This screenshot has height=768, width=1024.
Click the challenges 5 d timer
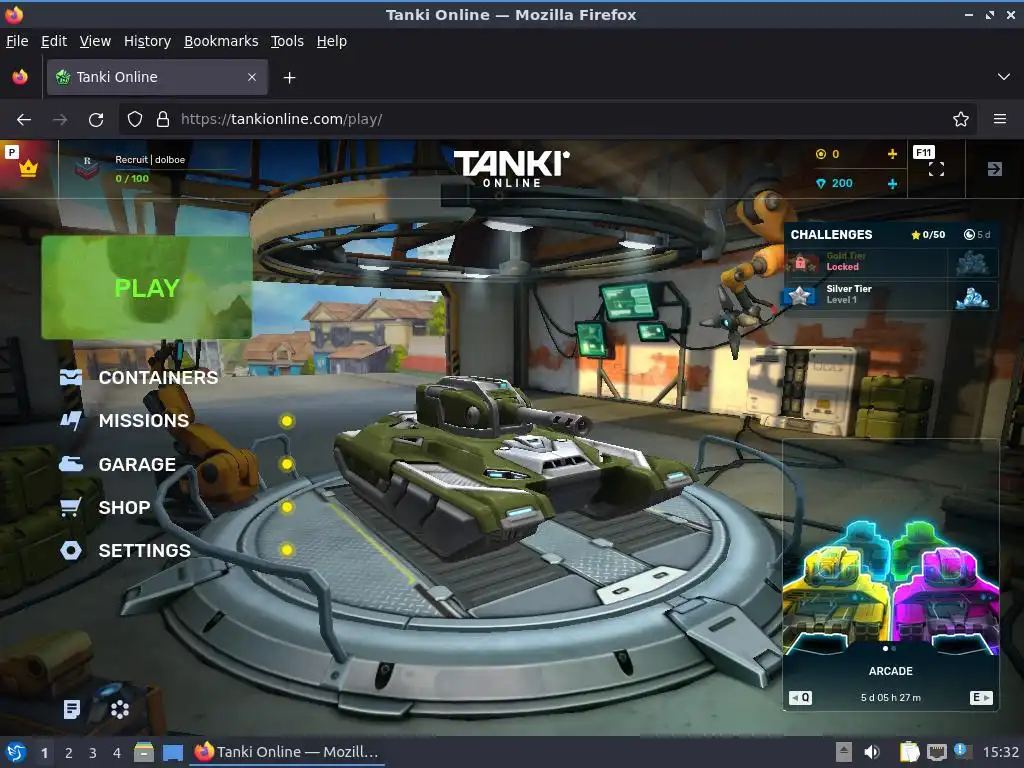pyautogui.click(x=977, y=234)
